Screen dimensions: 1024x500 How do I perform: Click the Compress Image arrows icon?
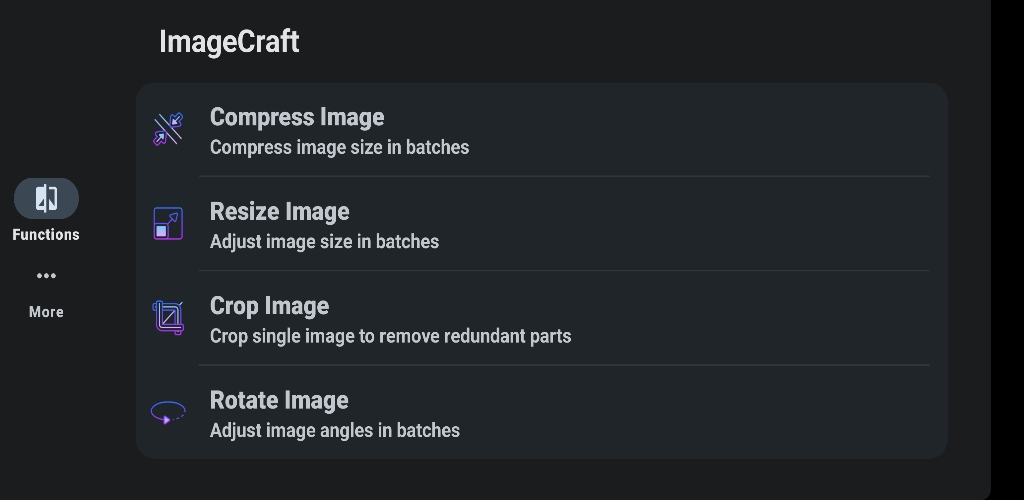(x=168, y=129)
